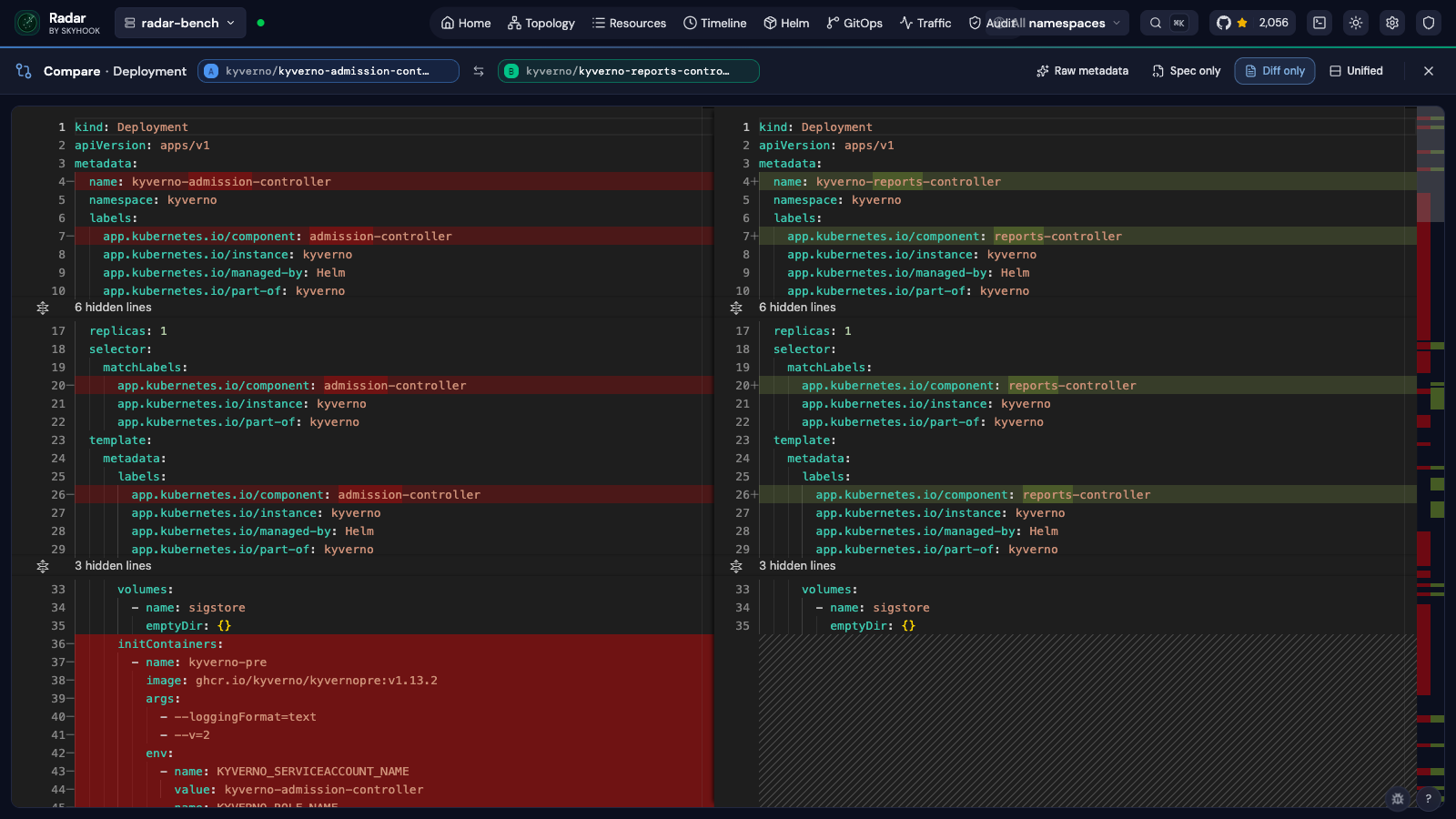
Task: Click right line 26 template label reports-controller
Action: click(x=983, y=495)
